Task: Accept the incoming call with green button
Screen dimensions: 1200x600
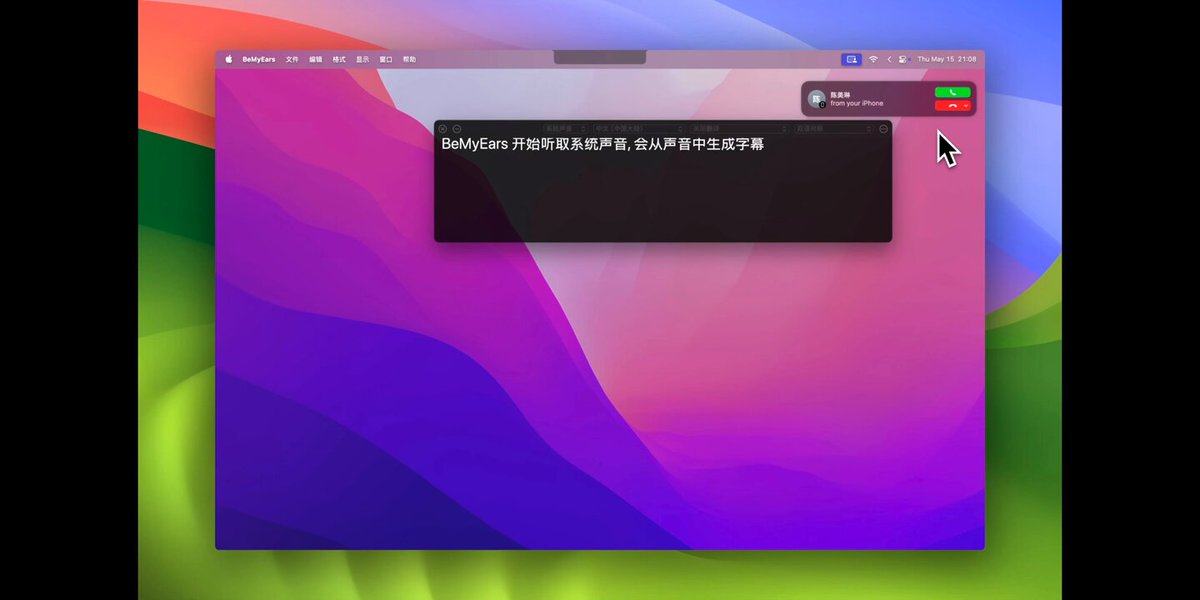Action: pyautogui.click(x=952, y=92)
